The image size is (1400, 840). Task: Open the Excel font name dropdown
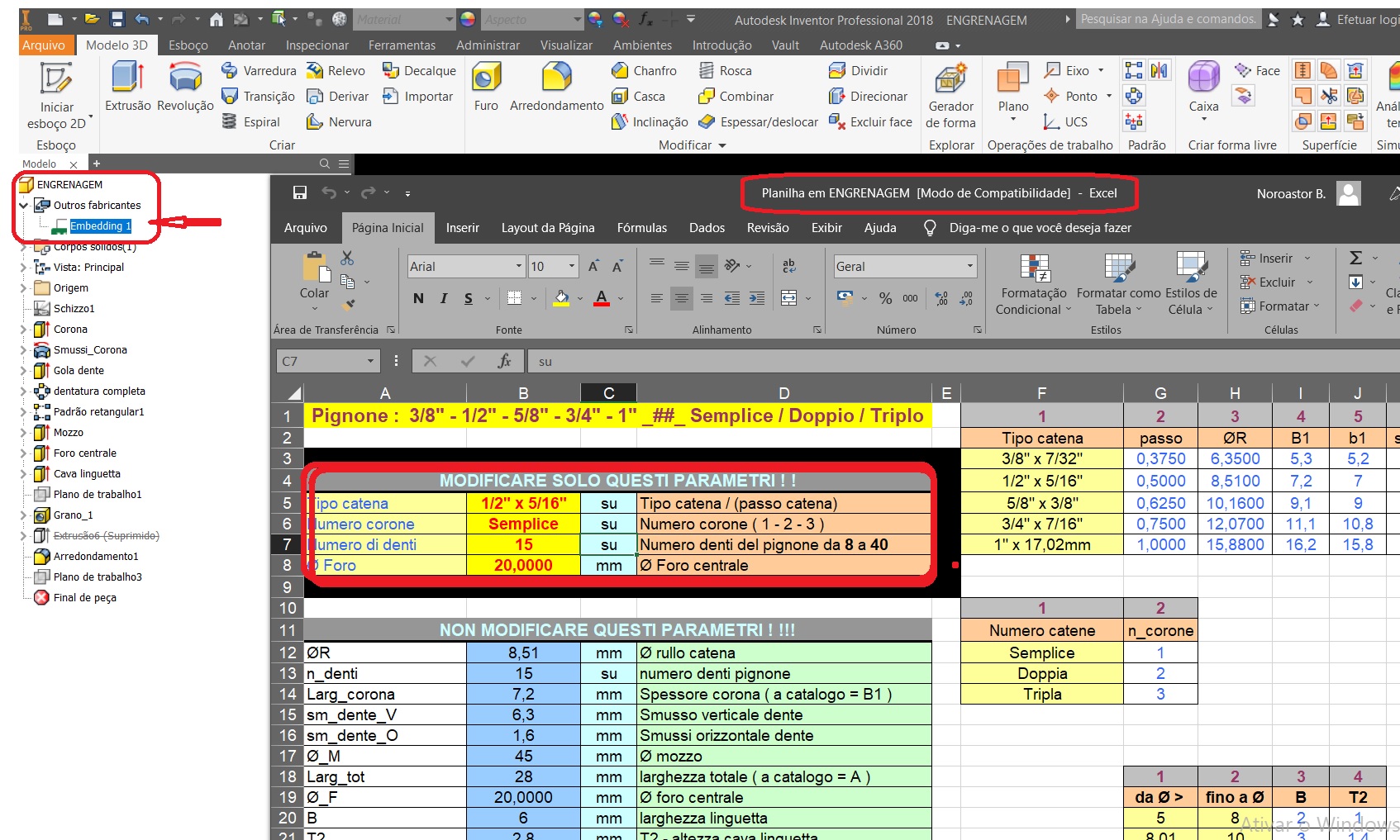(519, 266)
